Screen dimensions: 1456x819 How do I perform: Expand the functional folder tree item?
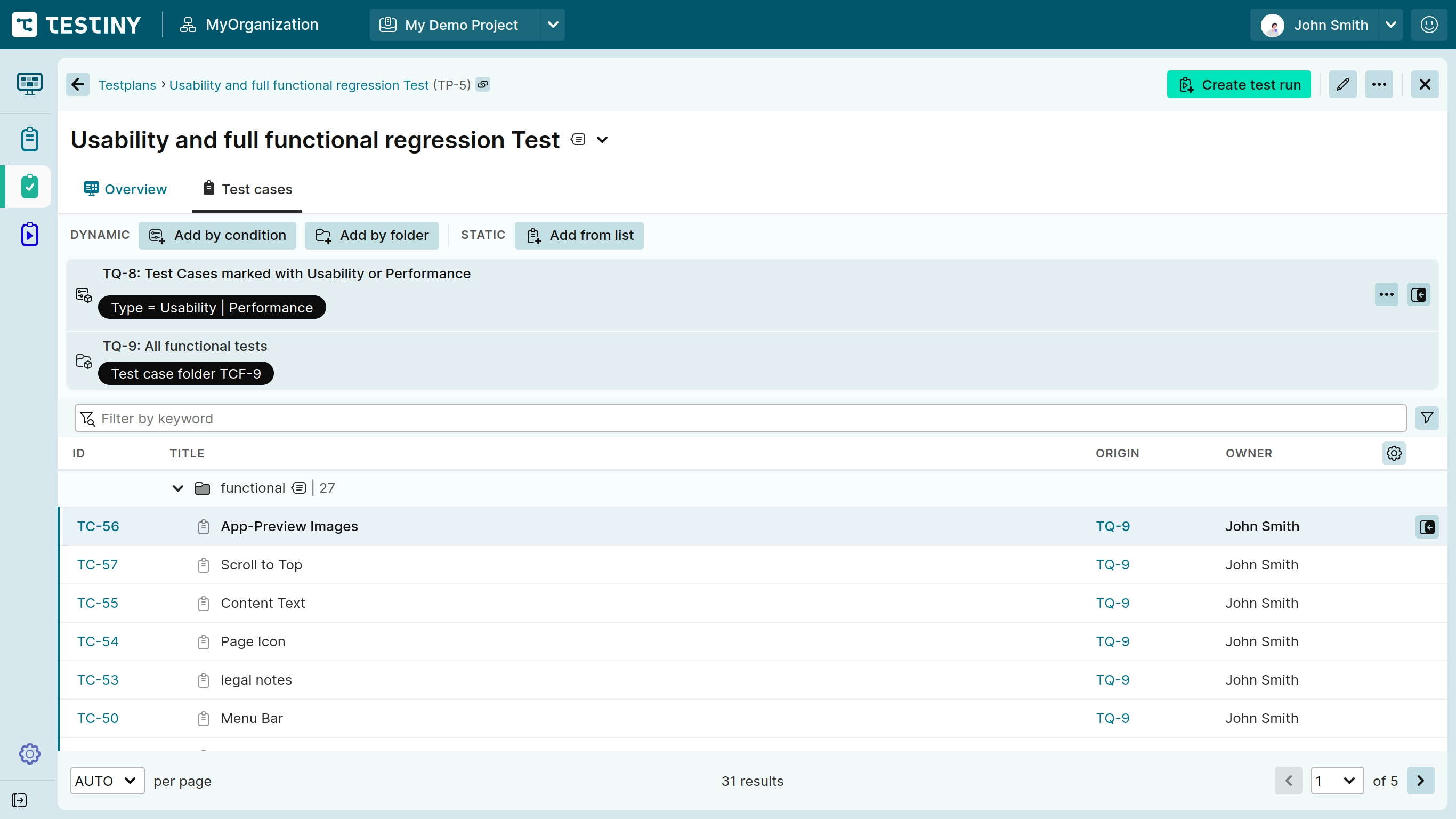click(178, 488)
